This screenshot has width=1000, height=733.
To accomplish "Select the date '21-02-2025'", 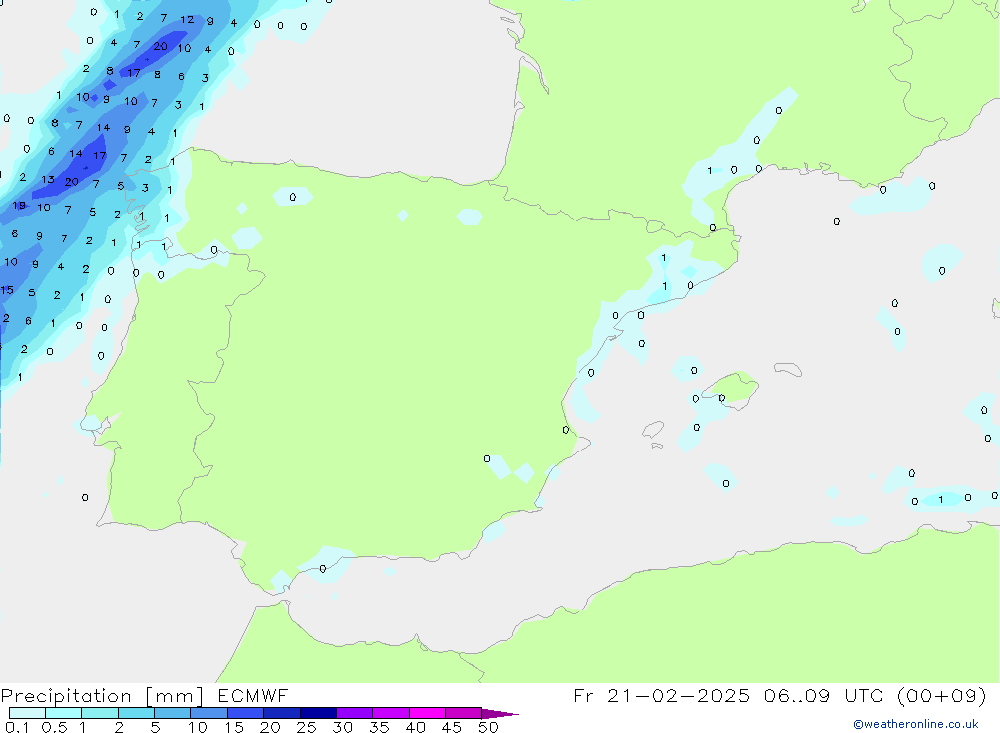I will click(678, 695).
